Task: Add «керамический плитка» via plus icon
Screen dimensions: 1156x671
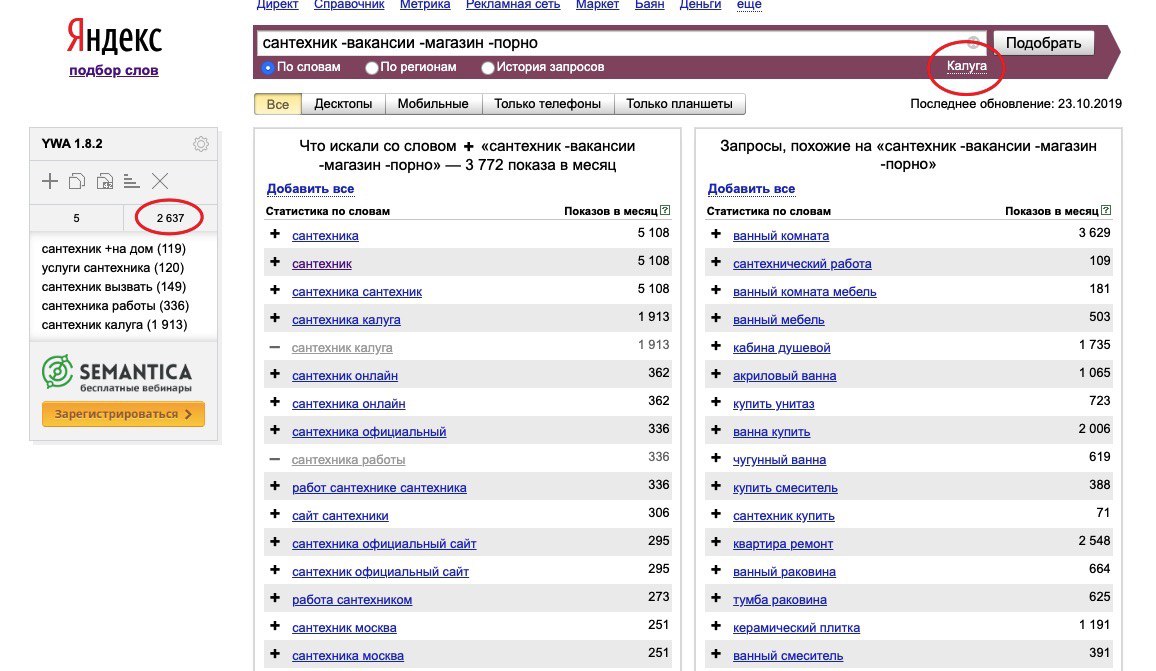Action: coord(716,626)
